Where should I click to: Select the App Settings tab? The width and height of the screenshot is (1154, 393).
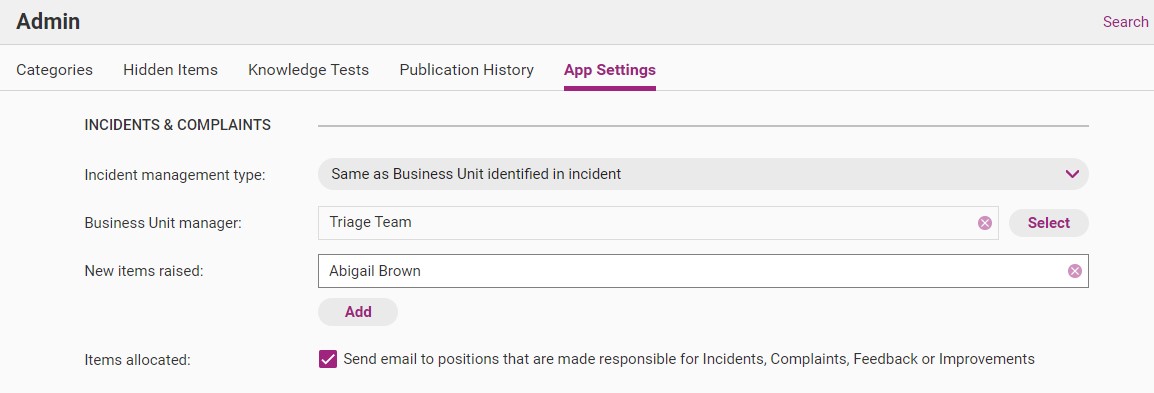click(x=609, y=70)
